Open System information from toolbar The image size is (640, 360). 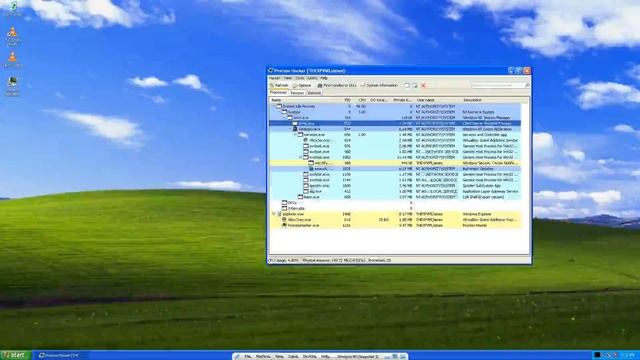379,85
